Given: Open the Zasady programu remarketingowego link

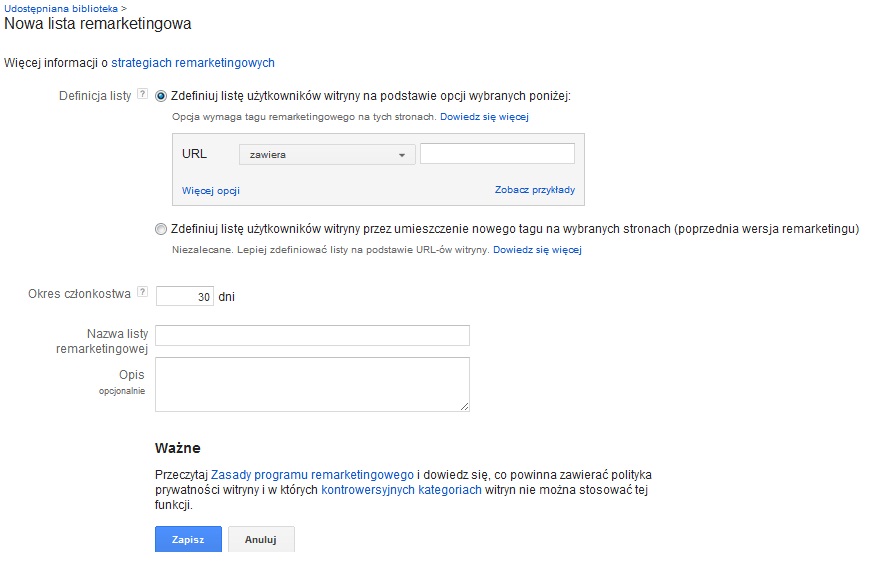Looking at the screenshot, I should point(312,475).
